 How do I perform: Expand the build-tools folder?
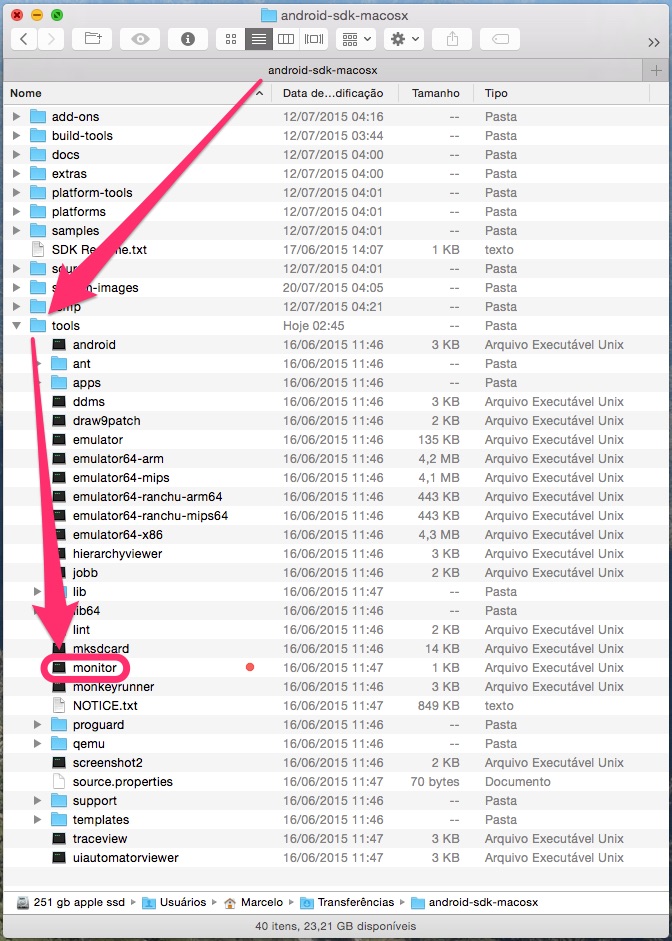[x=17, y=136]
